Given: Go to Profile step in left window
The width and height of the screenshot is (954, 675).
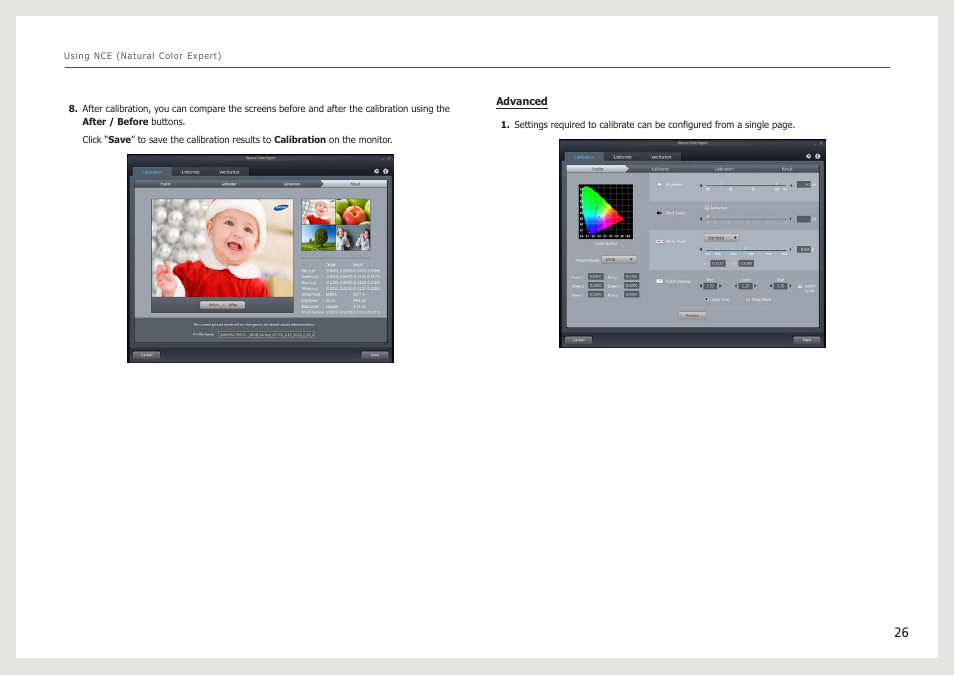Looking at the screenshot, I should (165, 184).
